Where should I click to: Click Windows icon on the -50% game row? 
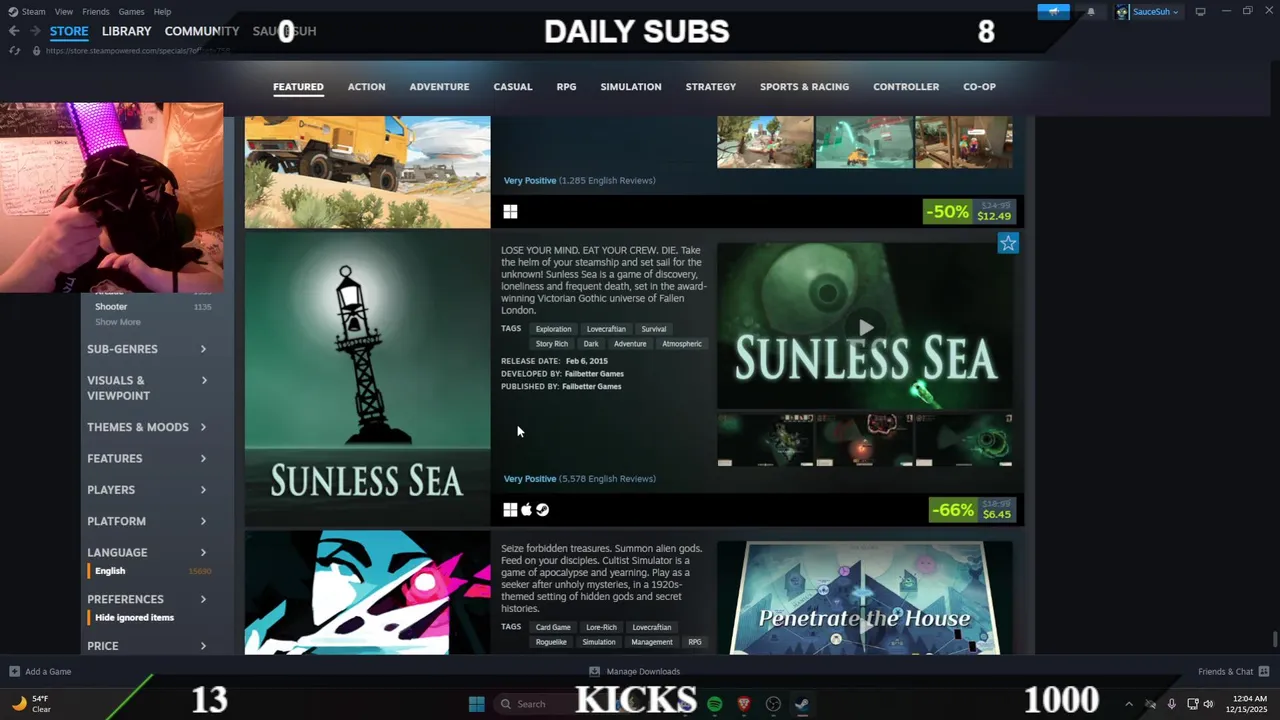tap(510, 211)
